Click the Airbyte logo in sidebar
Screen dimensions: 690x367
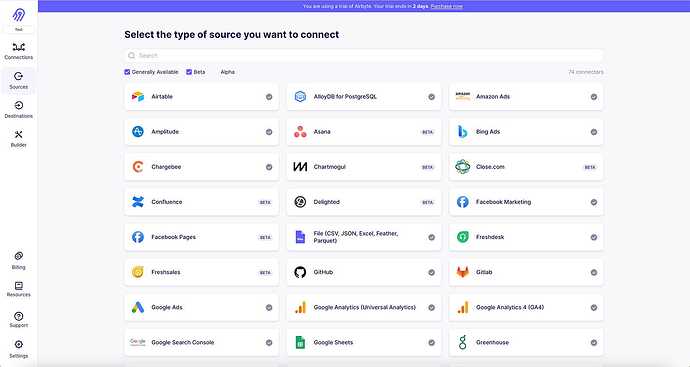[18, 15]
